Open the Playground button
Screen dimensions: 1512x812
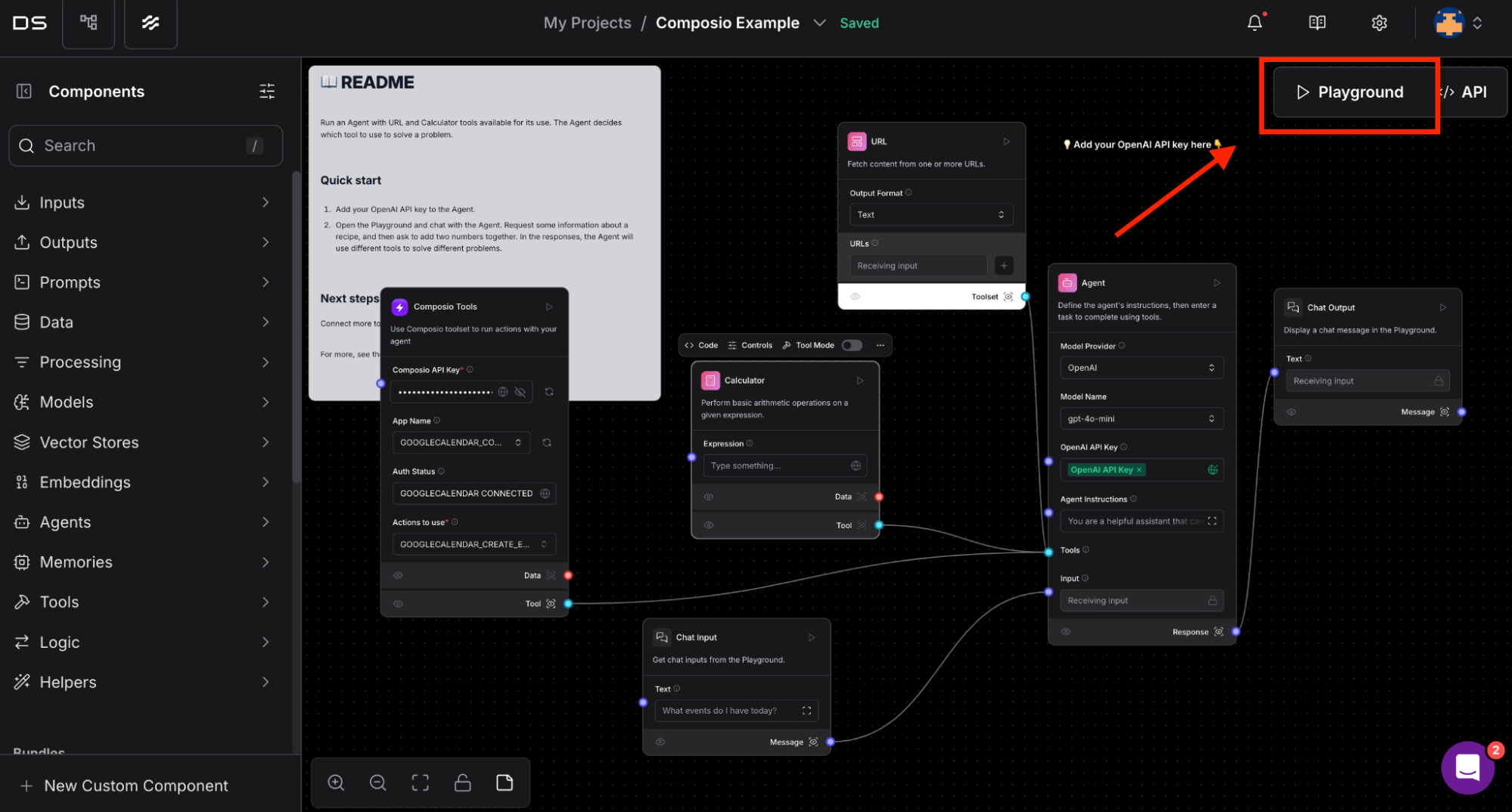(x=1350, y=92)
